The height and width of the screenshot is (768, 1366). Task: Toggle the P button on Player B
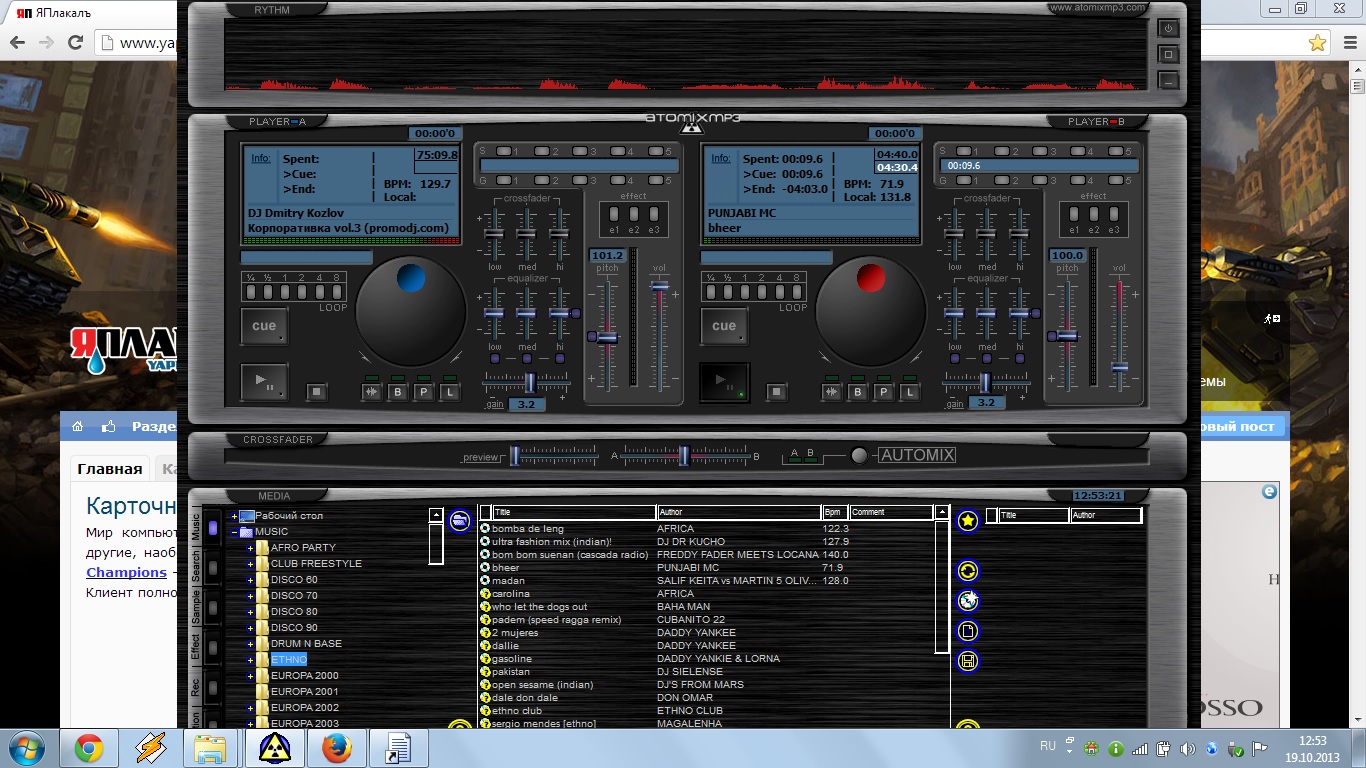coord(884,392)
